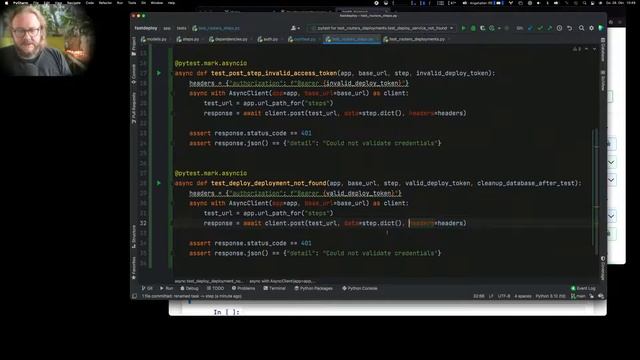Open the Structure side panel

point(133,237)
